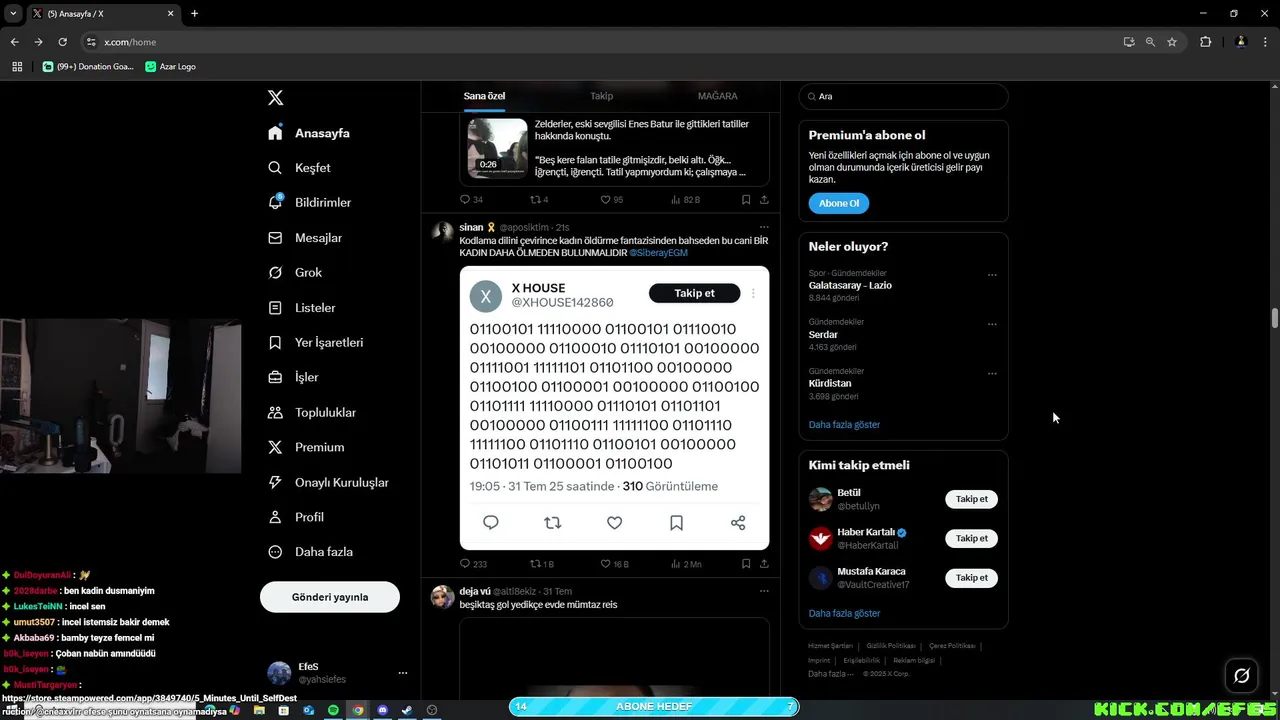Open the Azar Logo bookmark
The image size is (1280, 720).
[x=170, y=66]
